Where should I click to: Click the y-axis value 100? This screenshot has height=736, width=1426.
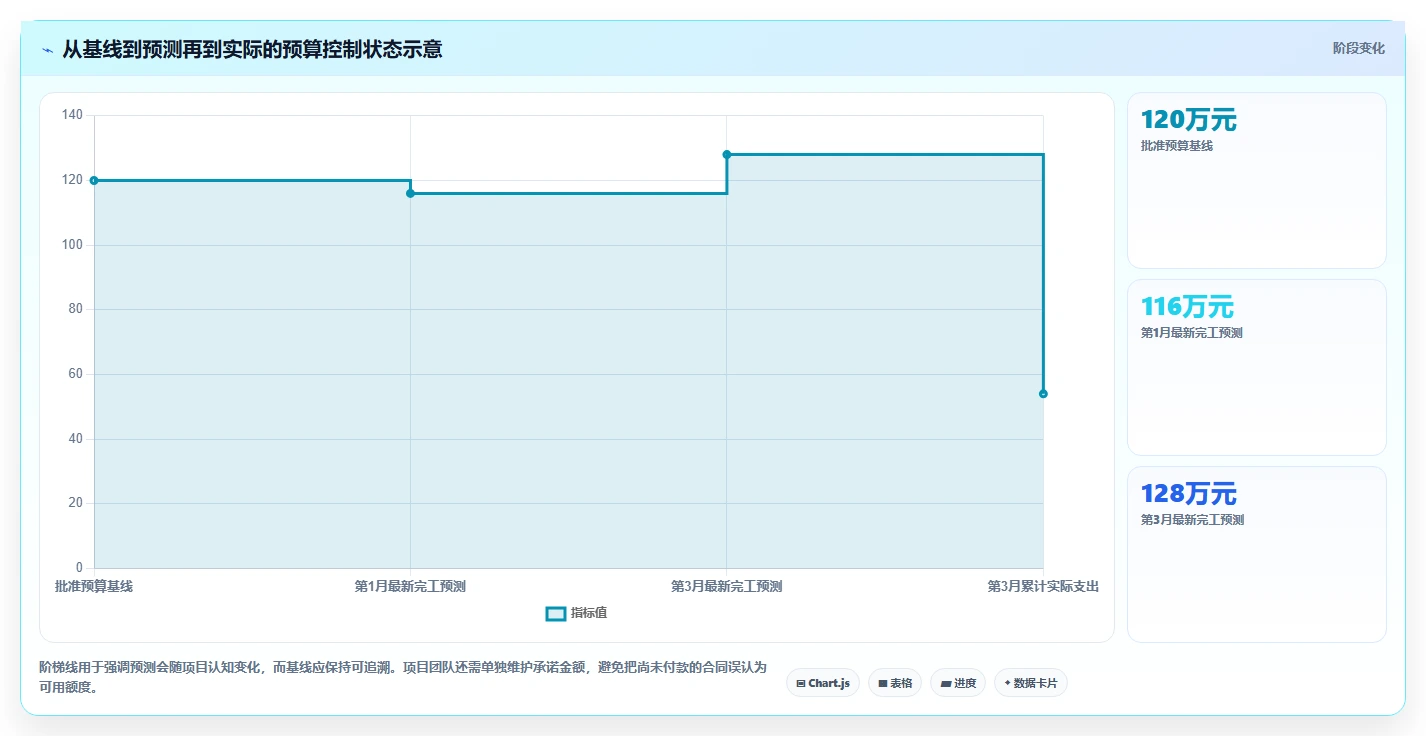(x=72, y=245)
